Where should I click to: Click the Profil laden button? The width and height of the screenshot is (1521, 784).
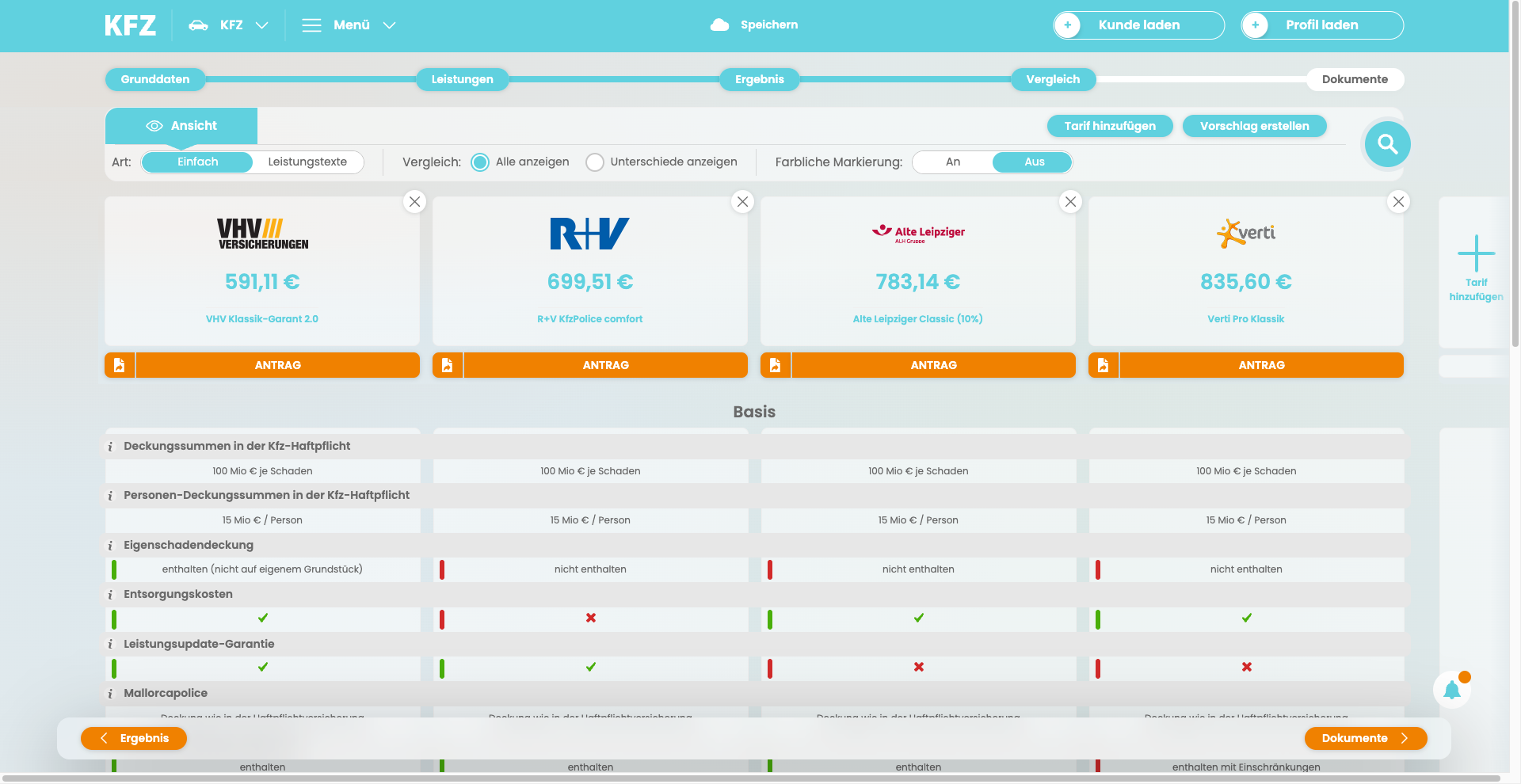1322,25
